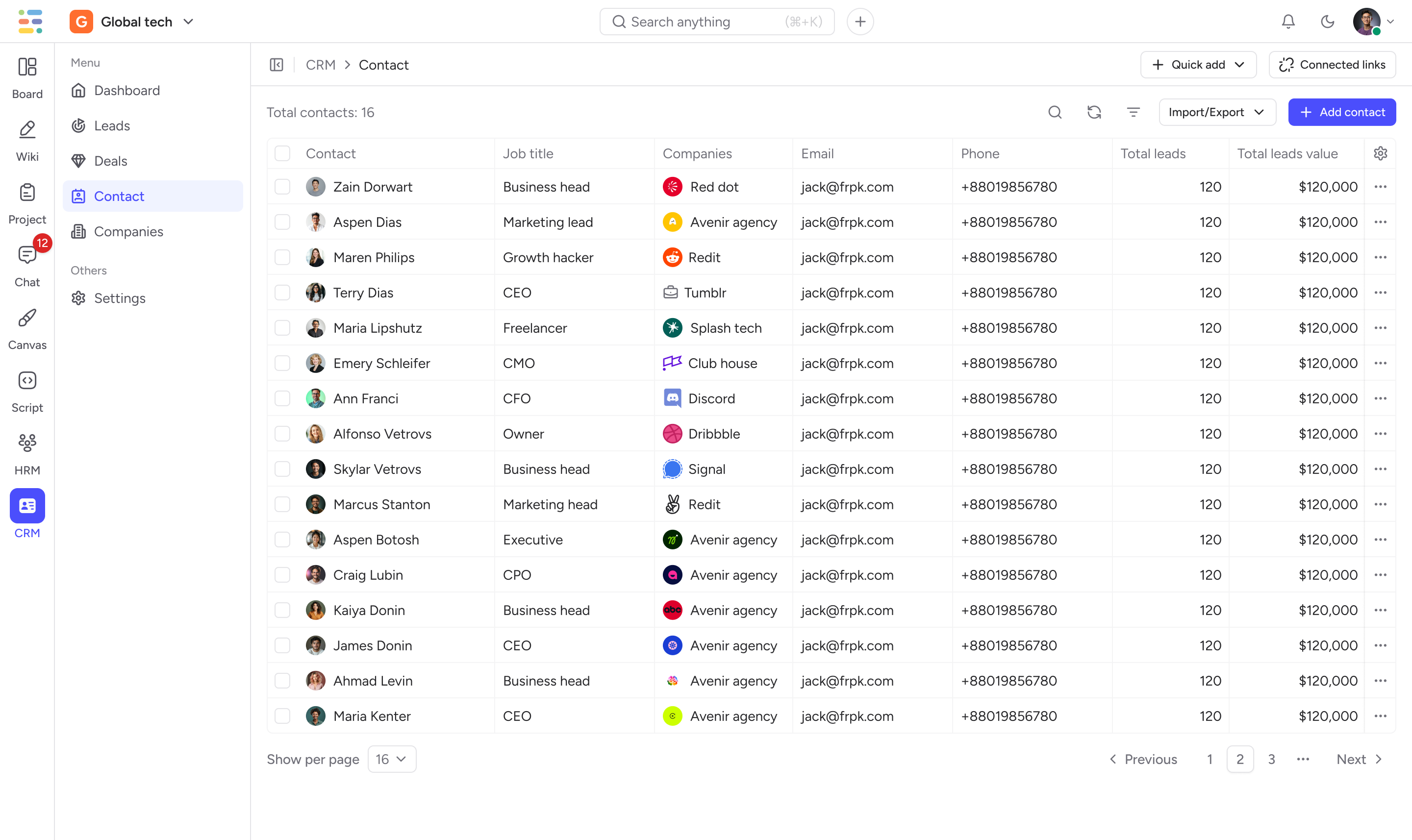This screenshot has width=1412, height=840.
Task: Open the Canvas module in sidebar
Action: (27, 329)
